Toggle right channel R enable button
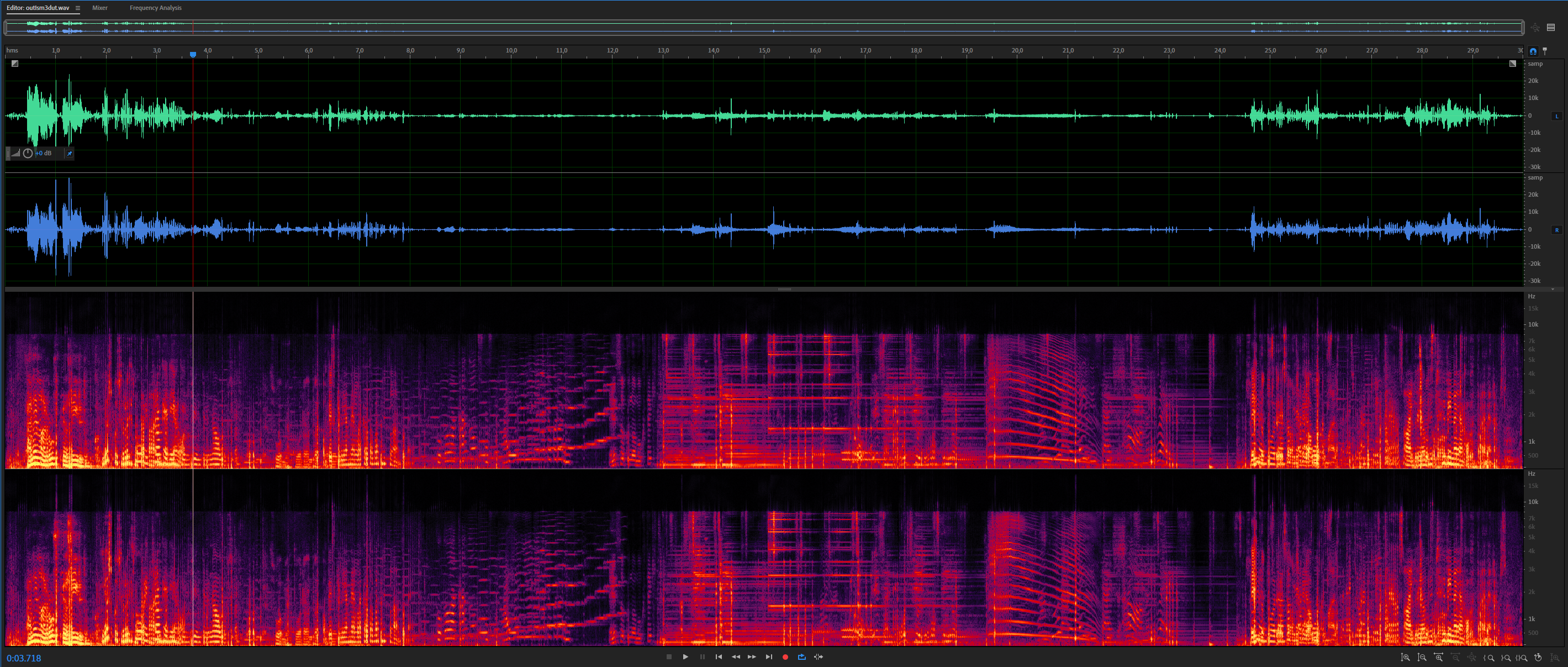Image resolution: width=1568 pixels, height=667 pixels. [1557, 230]
